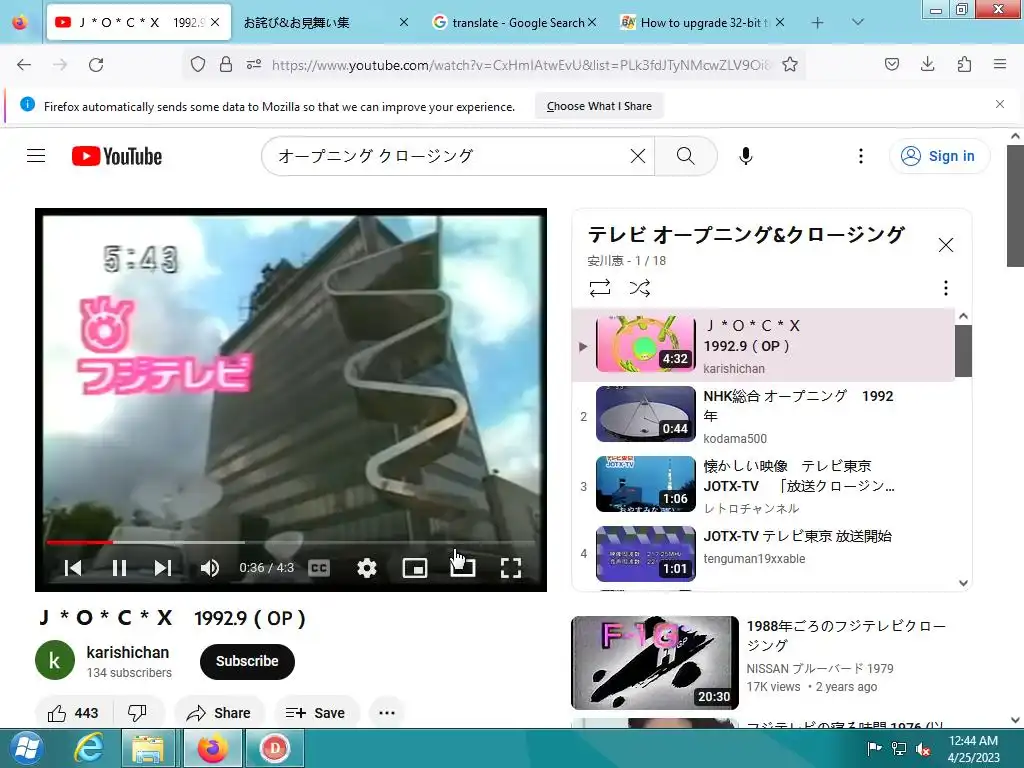The image size is (1024, 768).
Task: Open the taskbar clock showing 12:44 AM
Action: 973,748
